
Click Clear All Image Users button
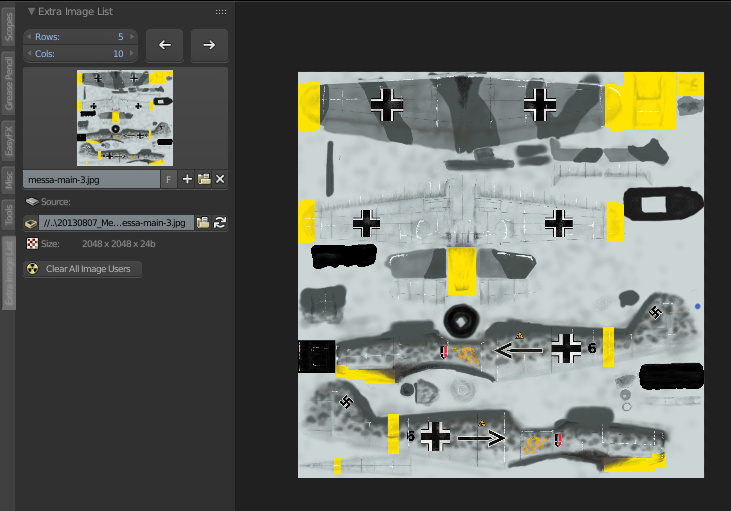(83, 269)
